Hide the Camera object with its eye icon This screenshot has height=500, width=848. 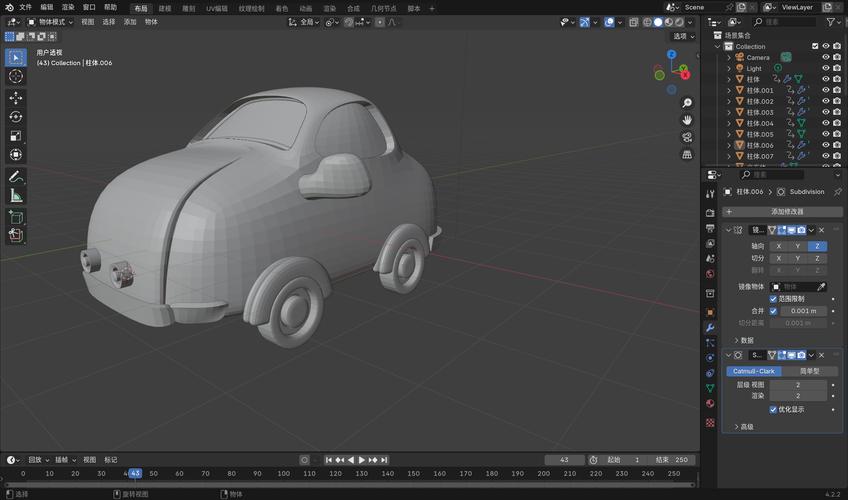point(826,57)
